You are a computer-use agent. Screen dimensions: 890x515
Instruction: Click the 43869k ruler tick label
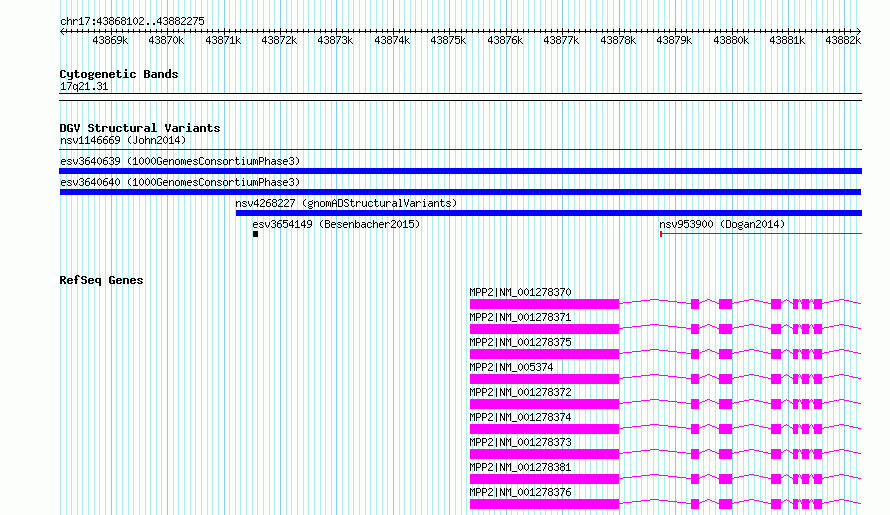point(110,40)
